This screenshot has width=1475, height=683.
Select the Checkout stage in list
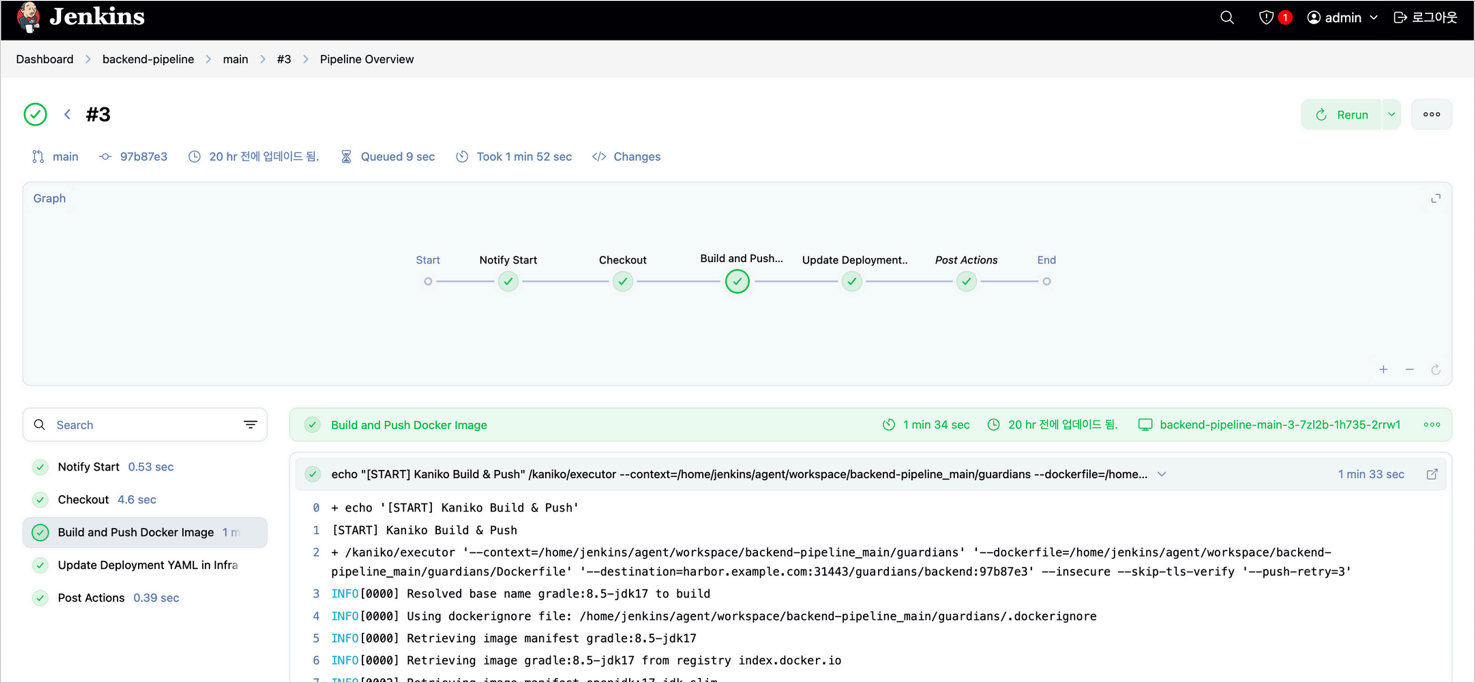(145, 499)
